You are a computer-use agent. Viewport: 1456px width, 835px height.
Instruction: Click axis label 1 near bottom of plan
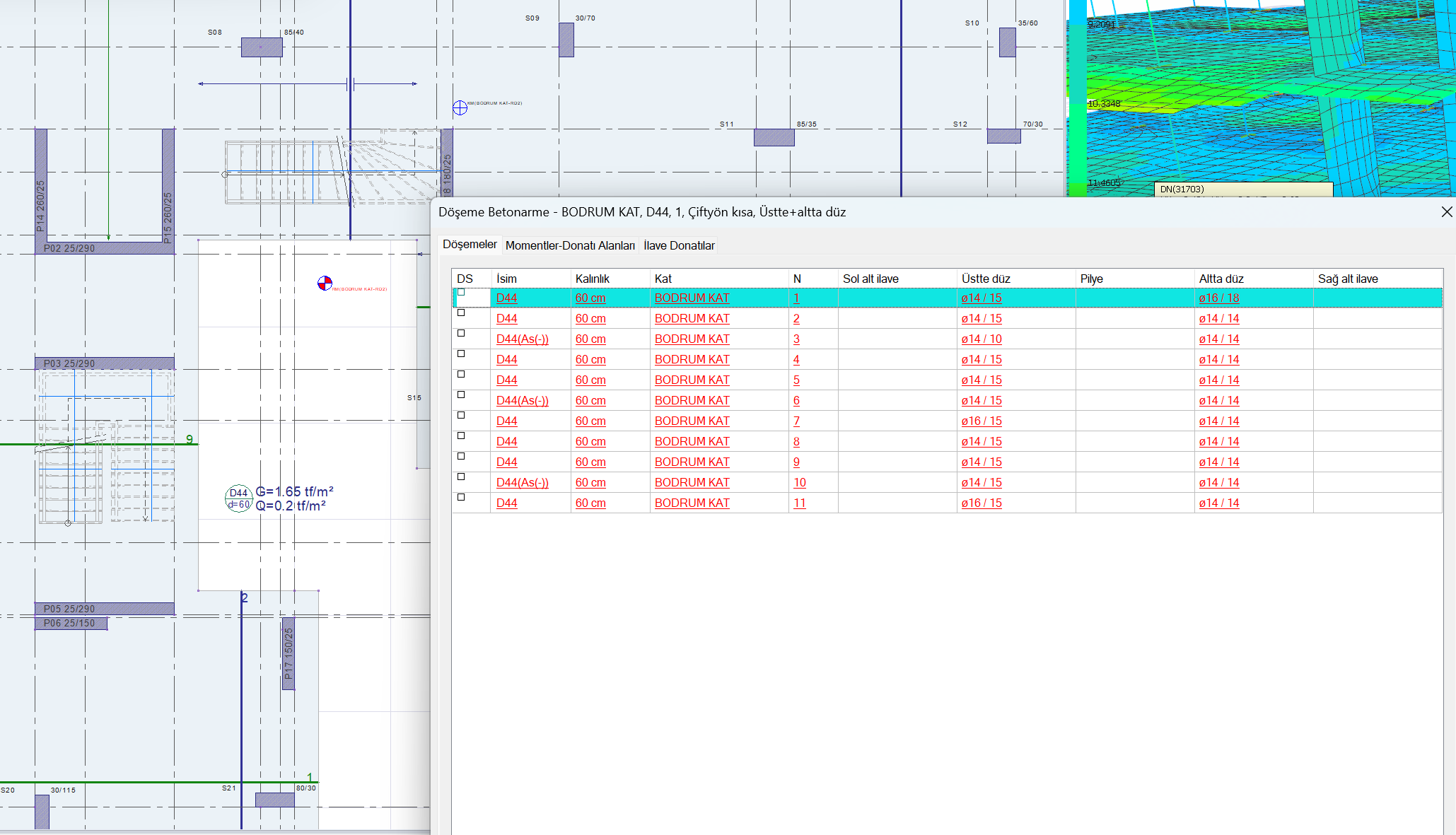click(310, 778)
